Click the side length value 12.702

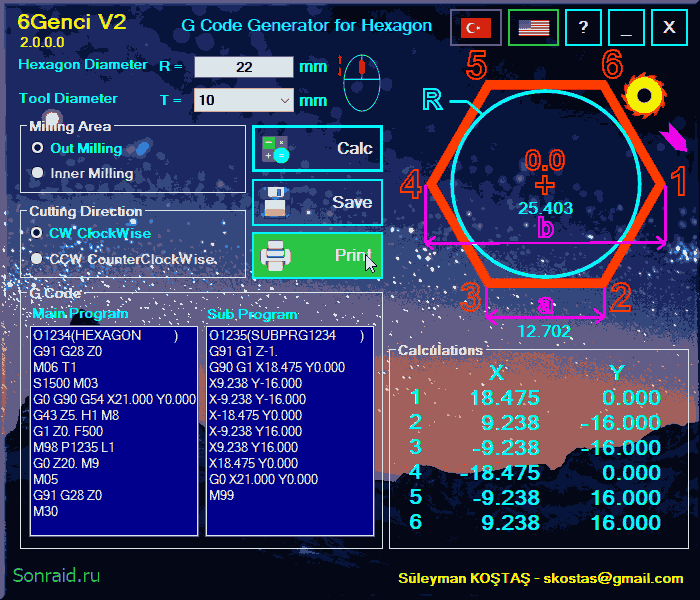(544, 331)
